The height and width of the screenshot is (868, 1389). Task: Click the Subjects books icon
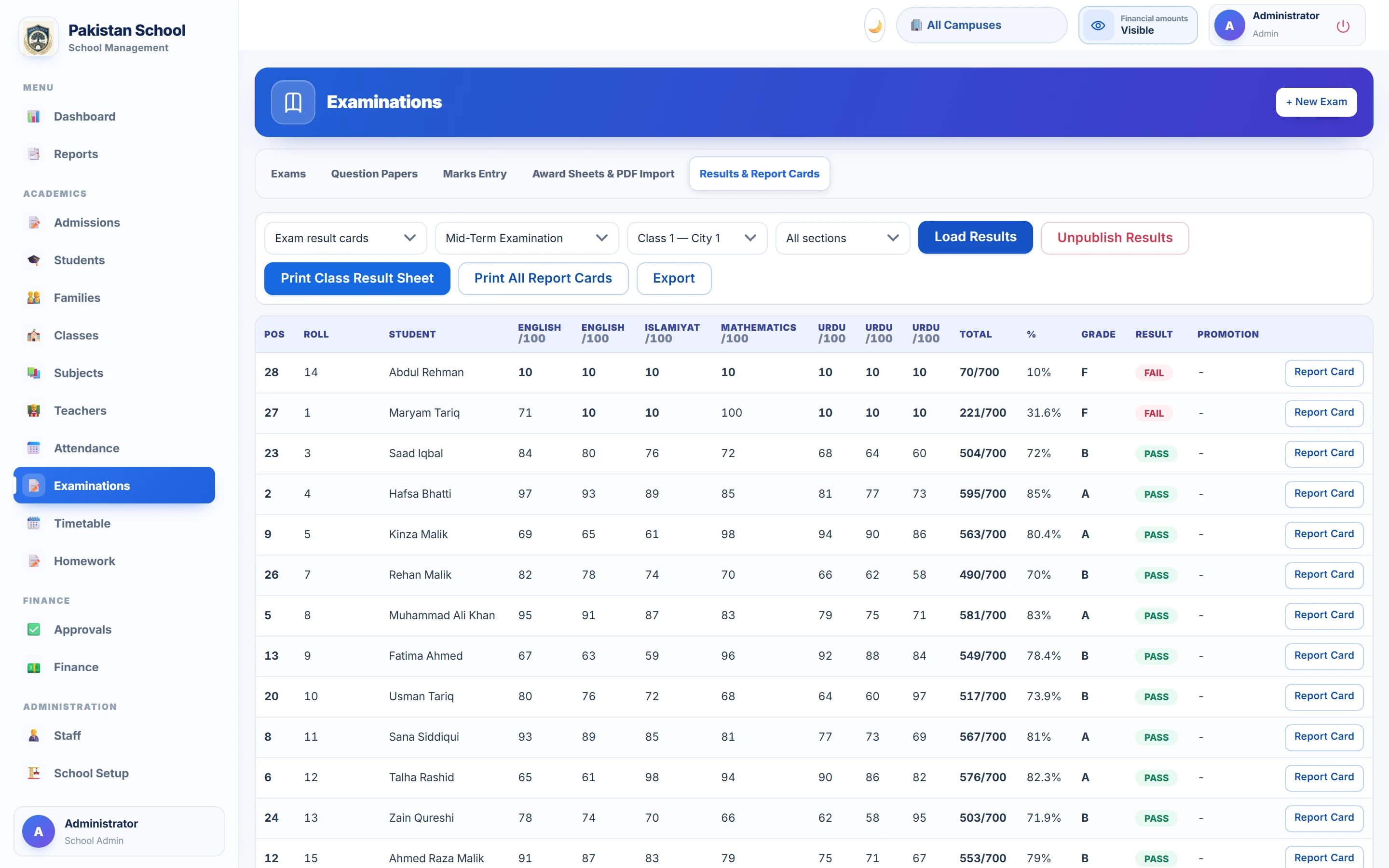tap(34, 373)
